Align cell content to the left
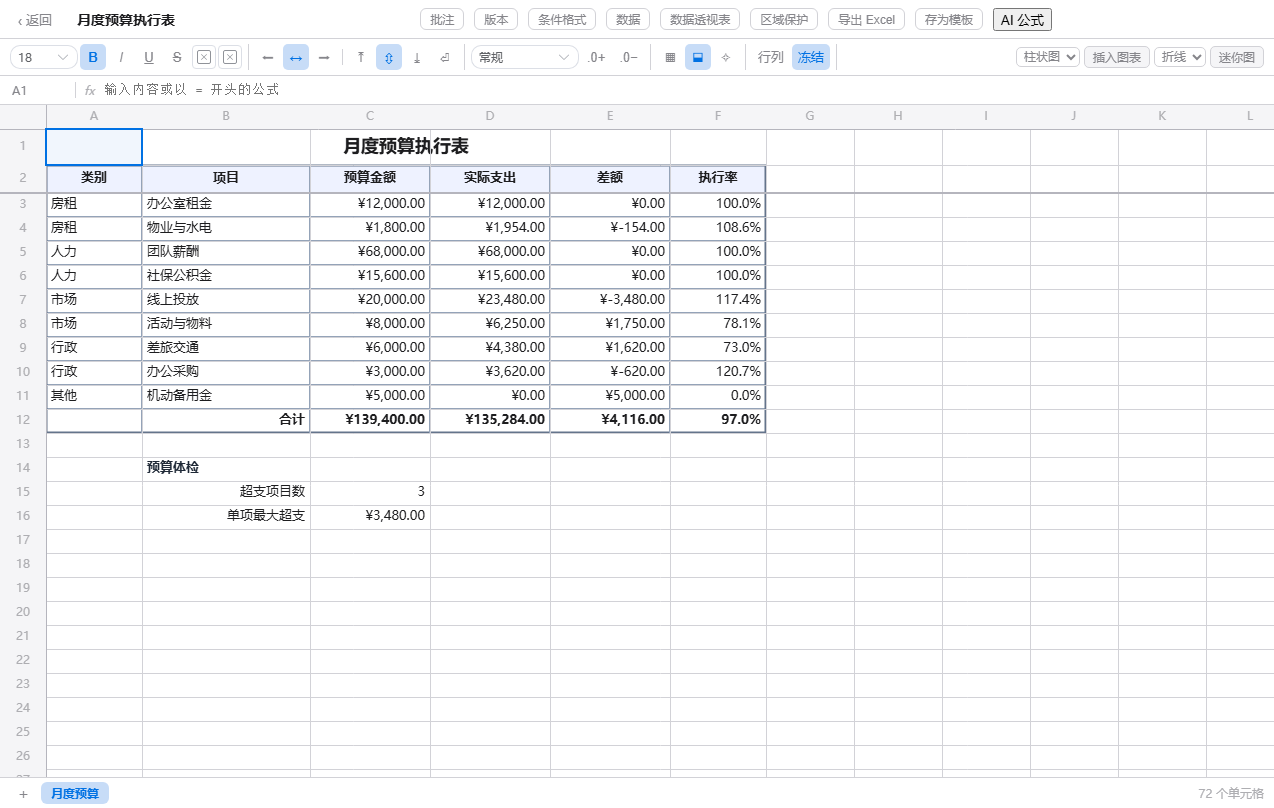The width and height of the screenshot is (1274, 808). click(x=267, y=57)
